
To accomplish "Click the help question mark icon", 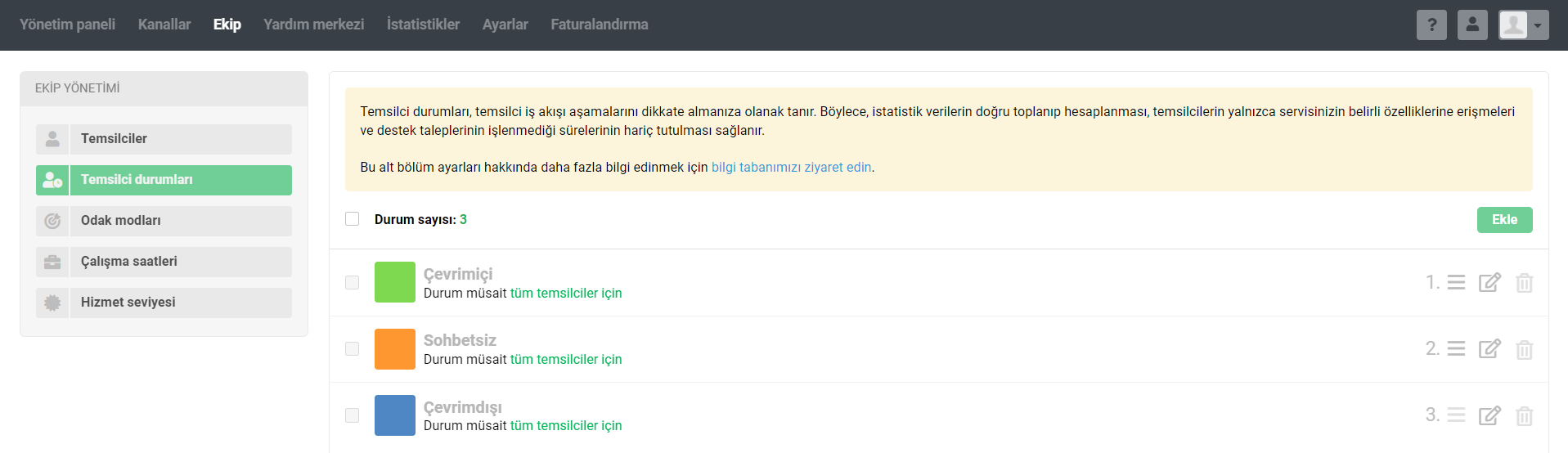I will click(1431, 25).
